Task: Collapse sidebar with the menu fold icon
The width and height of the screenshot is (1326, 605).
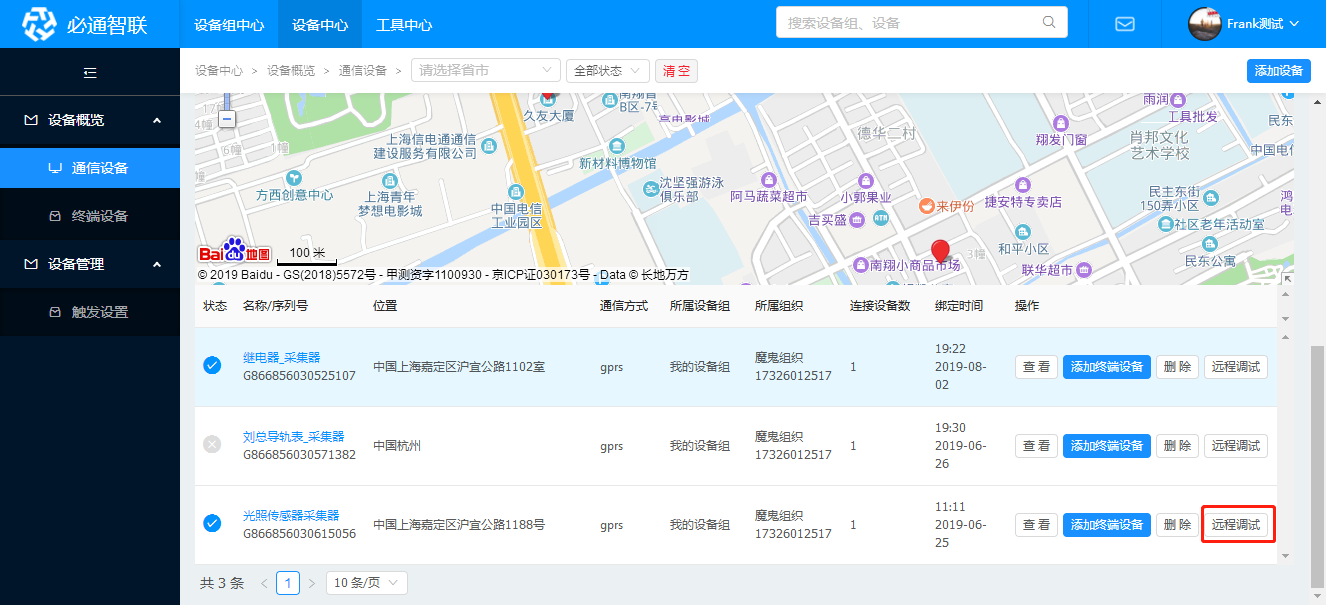Action: click(90, 72)
